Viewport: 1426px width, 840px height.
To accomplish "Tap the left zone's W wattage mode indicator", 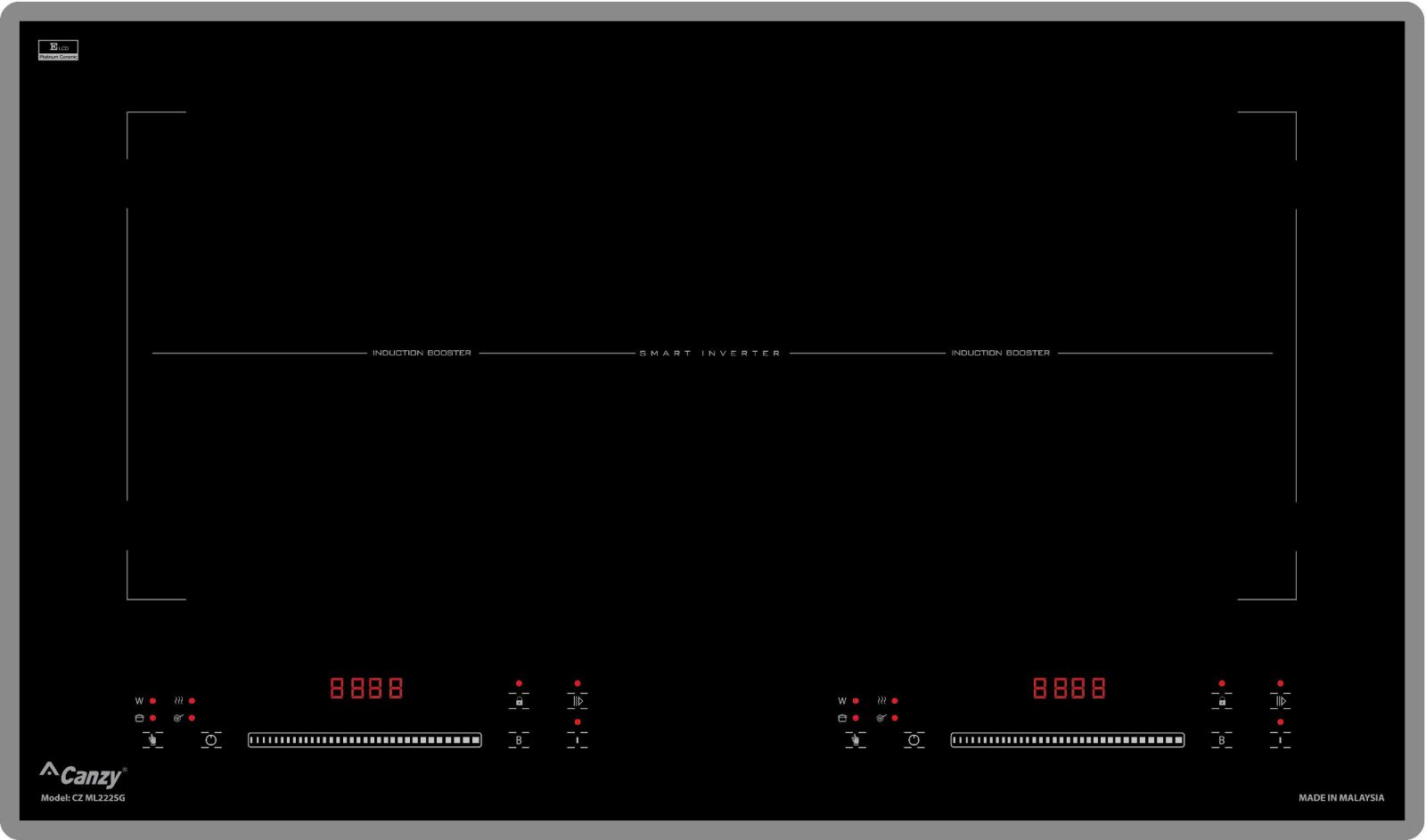I will click(139, 701).
